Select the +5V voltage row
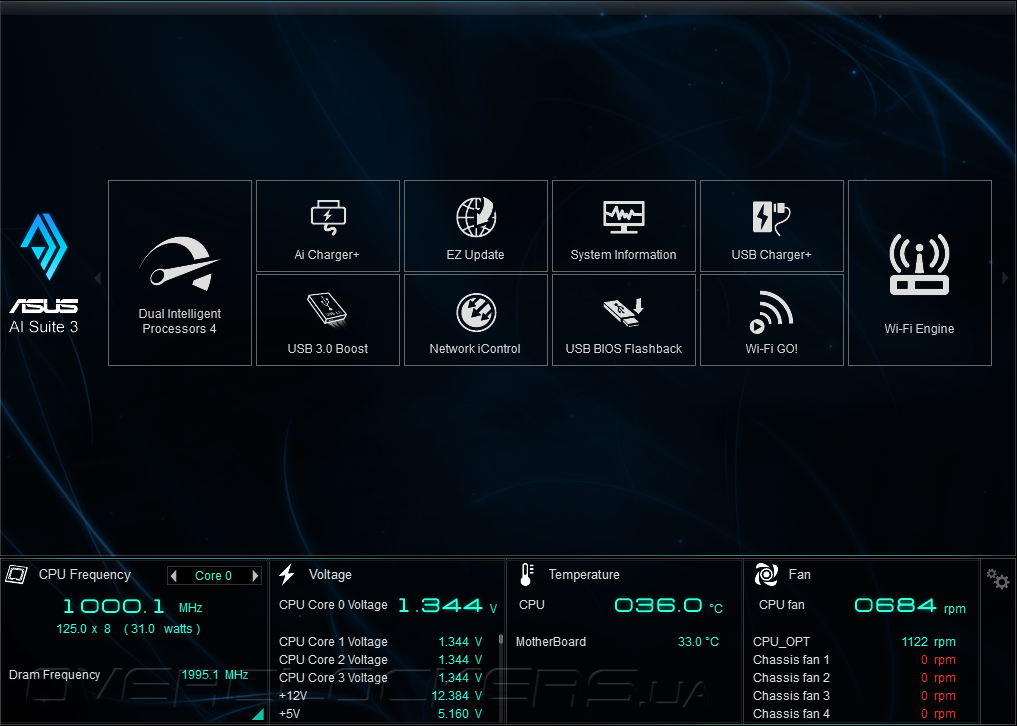The height and width of the screenshot is (726, 1017). (381, 714)
